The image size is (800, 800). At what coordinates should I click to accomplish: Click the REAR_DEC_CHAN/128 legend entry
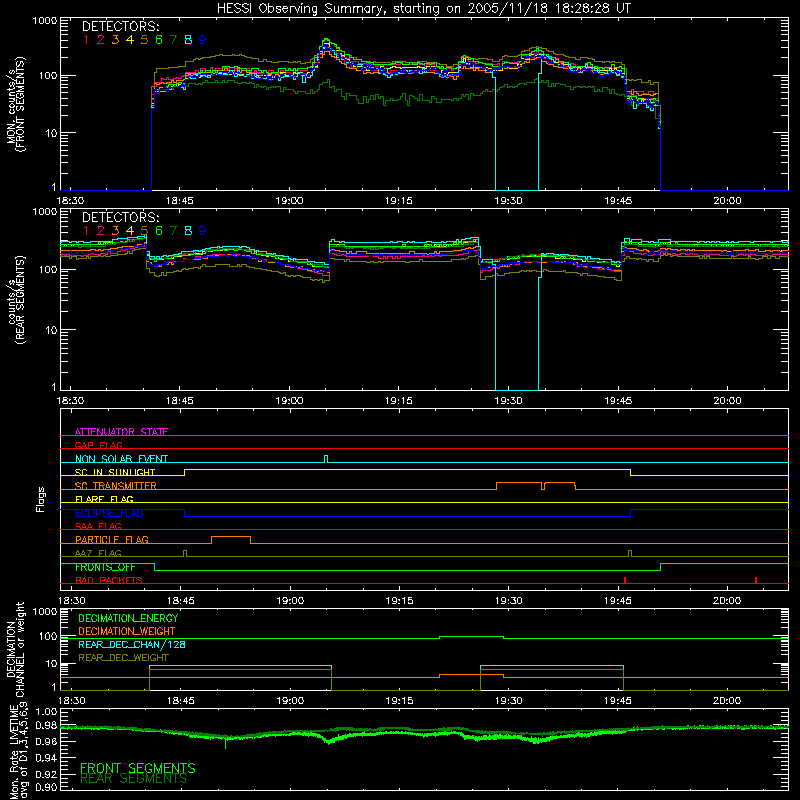(132, 644)
